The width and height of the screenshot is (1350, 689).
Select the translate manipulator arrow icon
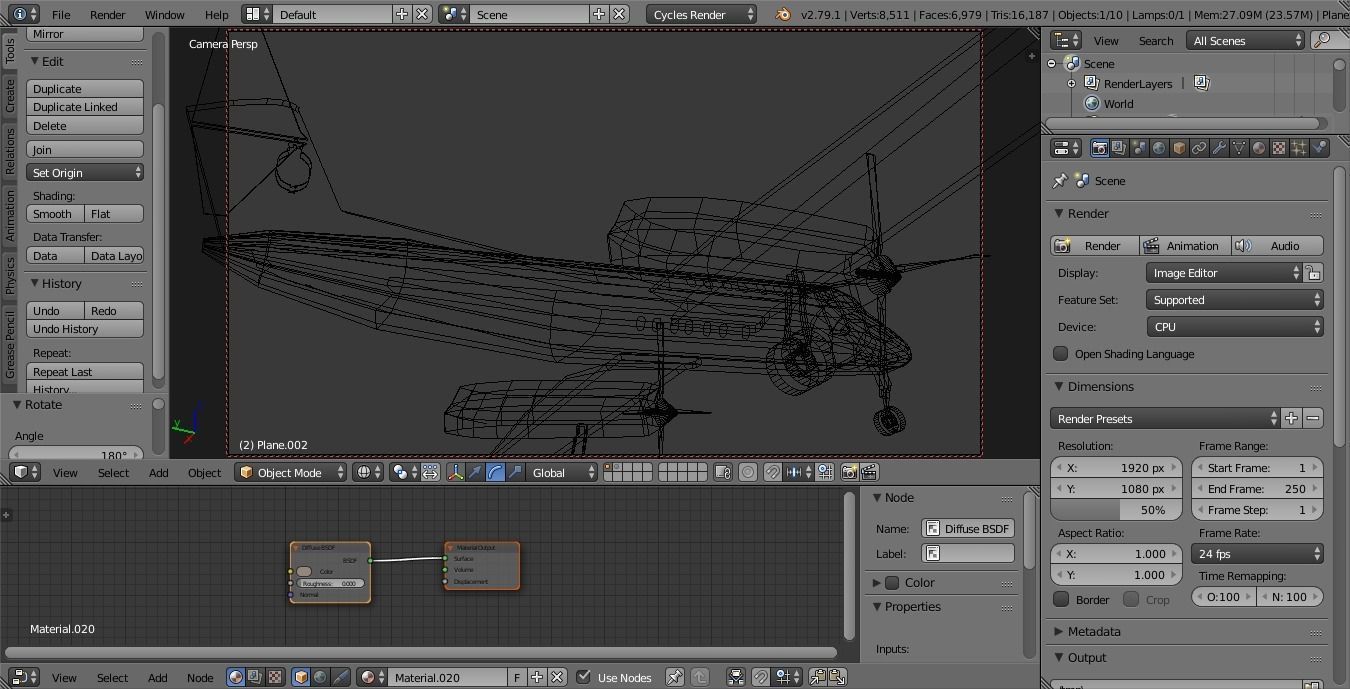click(x=475, y=472)
